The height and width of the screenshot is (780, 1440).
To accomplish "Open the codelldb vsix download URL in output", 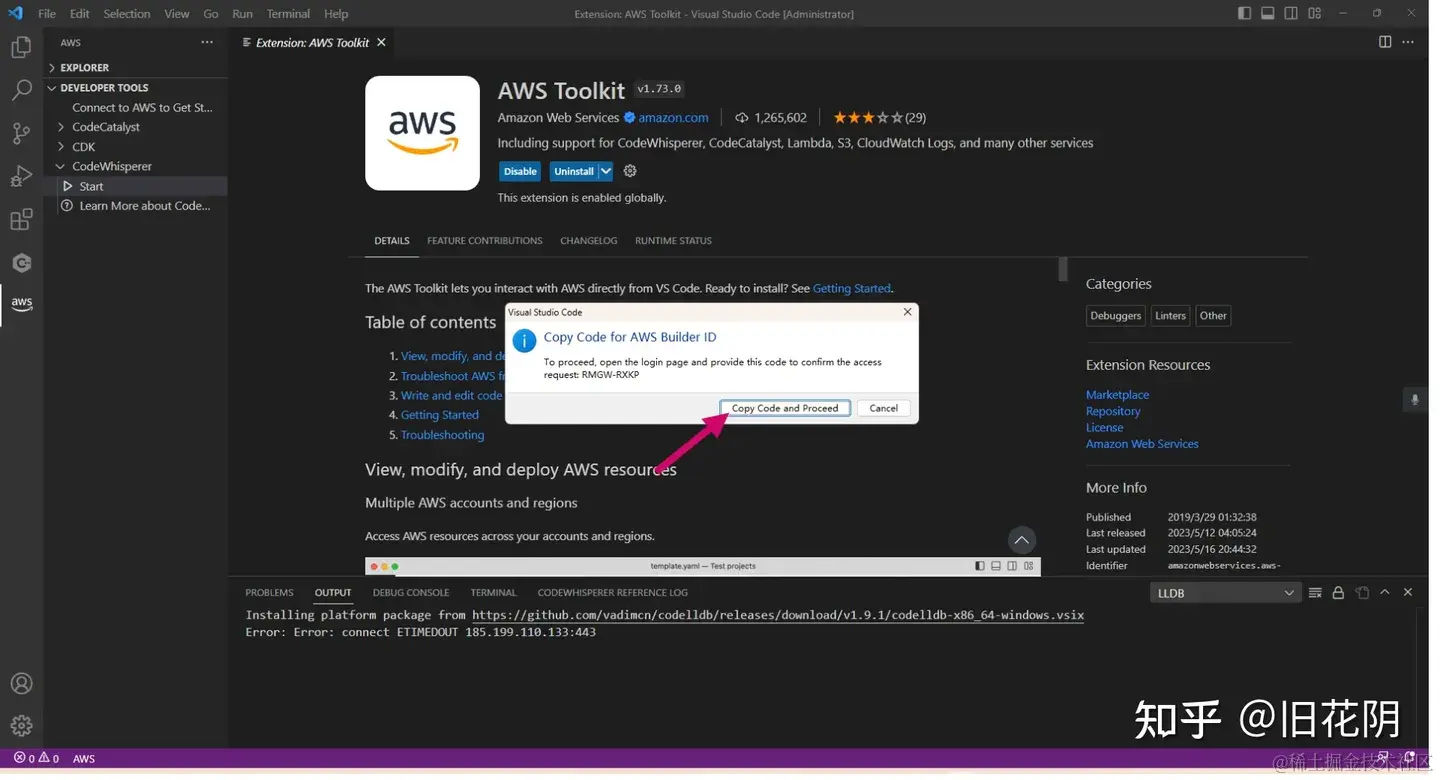I will click(778, 615).
